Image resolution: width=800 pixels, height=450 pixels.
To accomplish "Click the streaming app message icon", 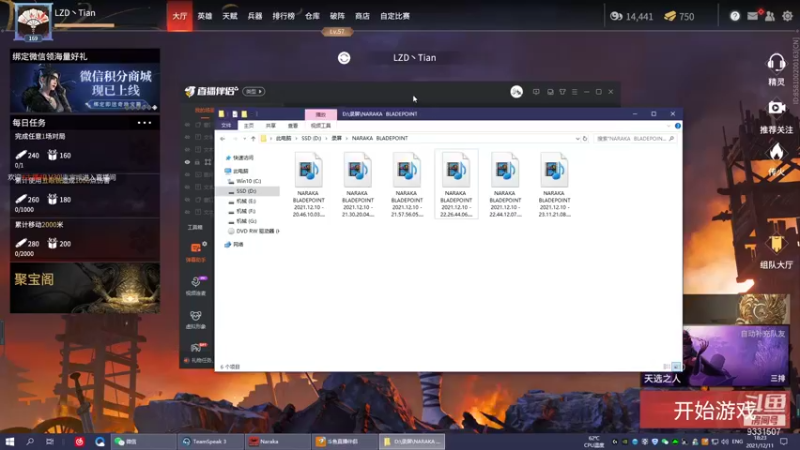I will (536, 92).
